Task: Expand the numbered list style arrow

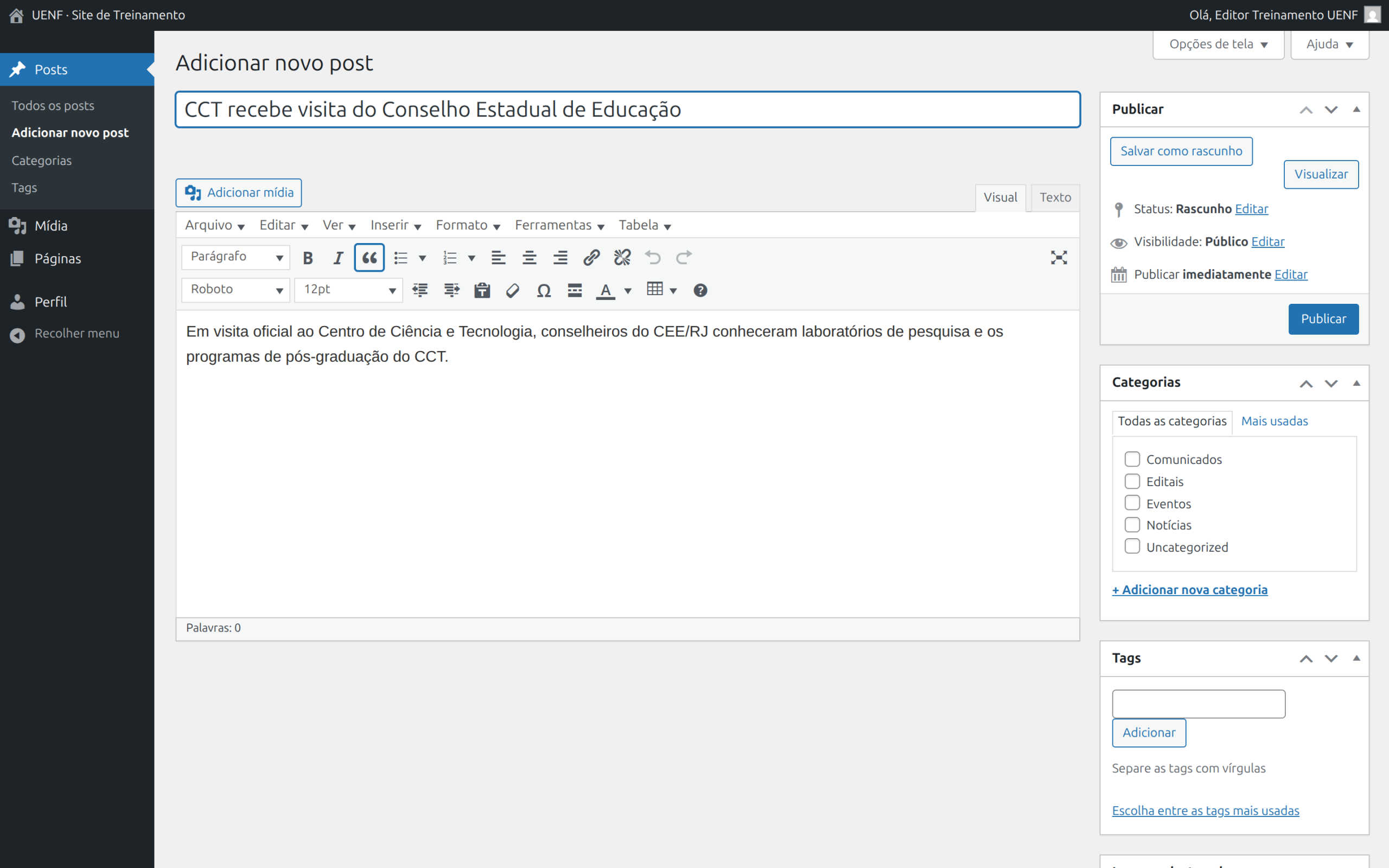Action: [x=472, y=258]
